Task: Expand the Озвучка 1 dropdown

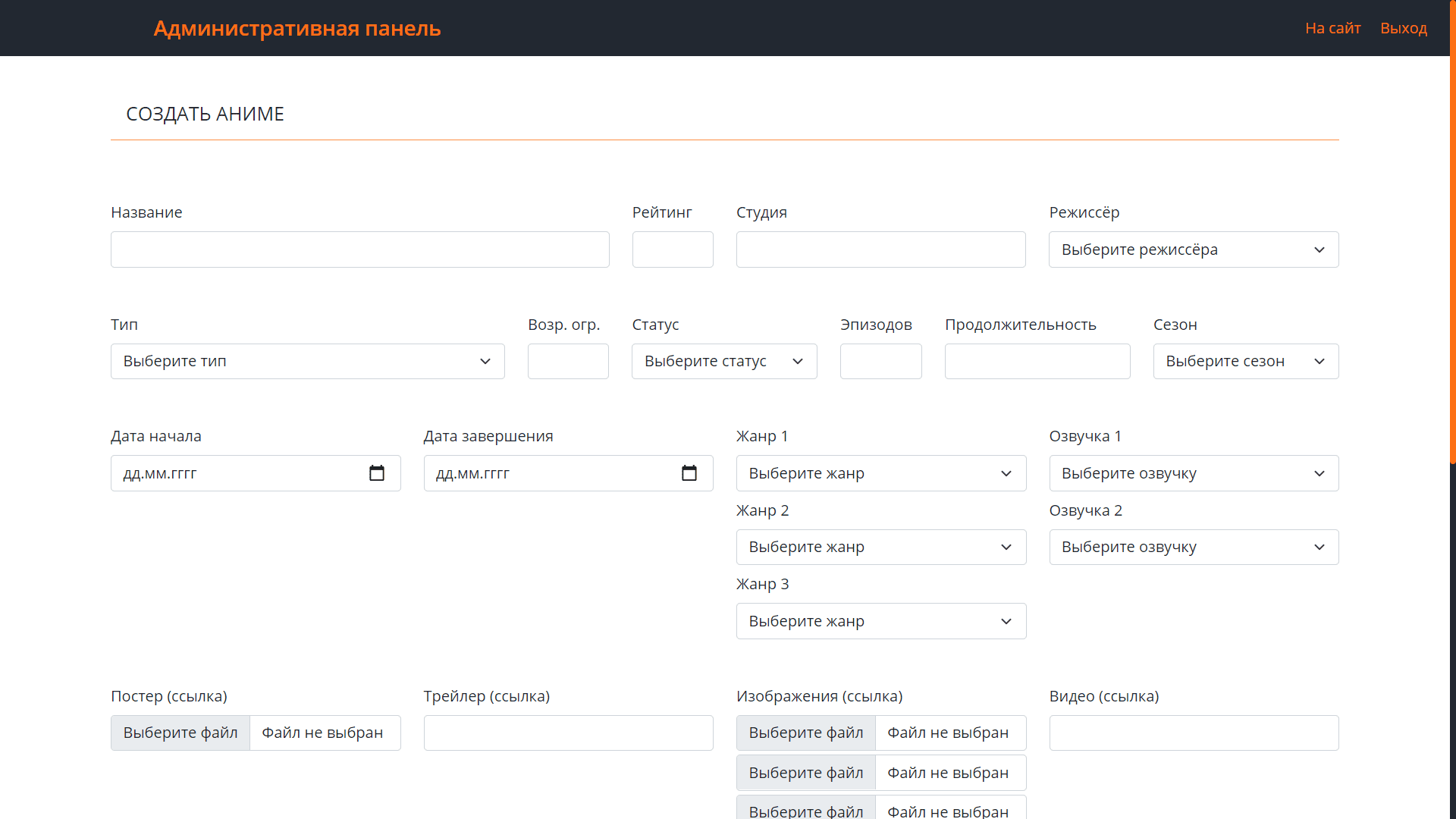Action: point(1193,473)
